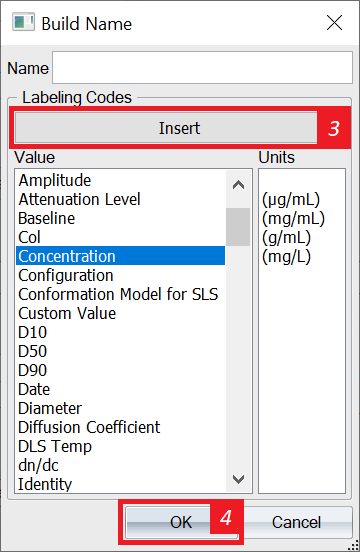Choose (mg/mL) in the Units list
Viewport: 360px width, 552px height.
[x=293, y=218]
